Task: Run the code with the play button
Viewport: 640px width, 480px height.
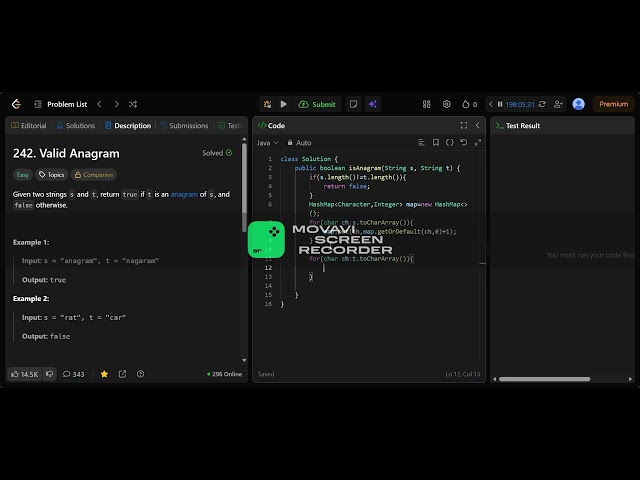Action: point(284,104)
